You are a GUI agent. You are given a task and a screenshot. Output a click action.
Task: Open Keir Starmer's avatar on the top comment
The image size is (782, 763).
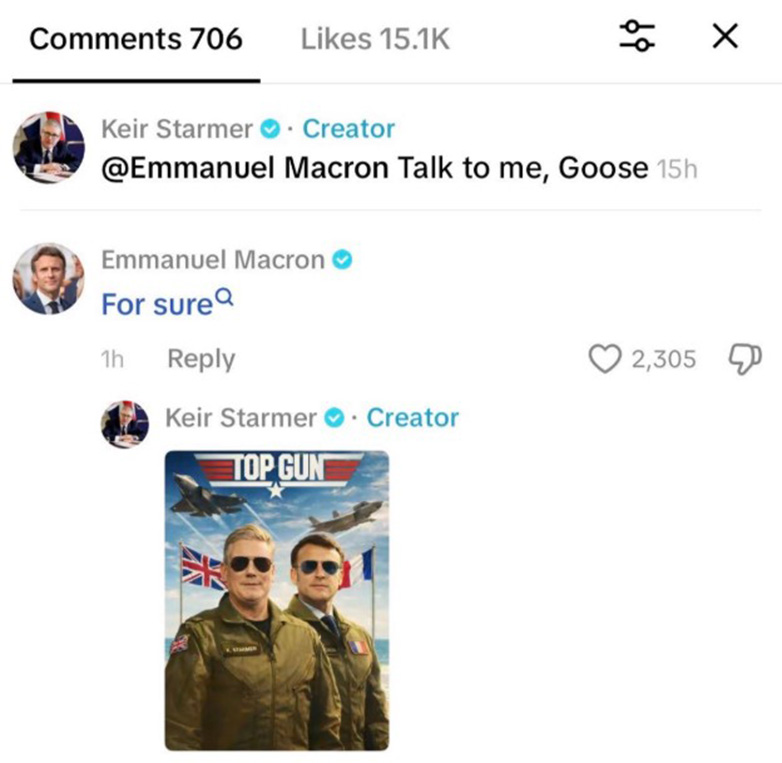48,148
